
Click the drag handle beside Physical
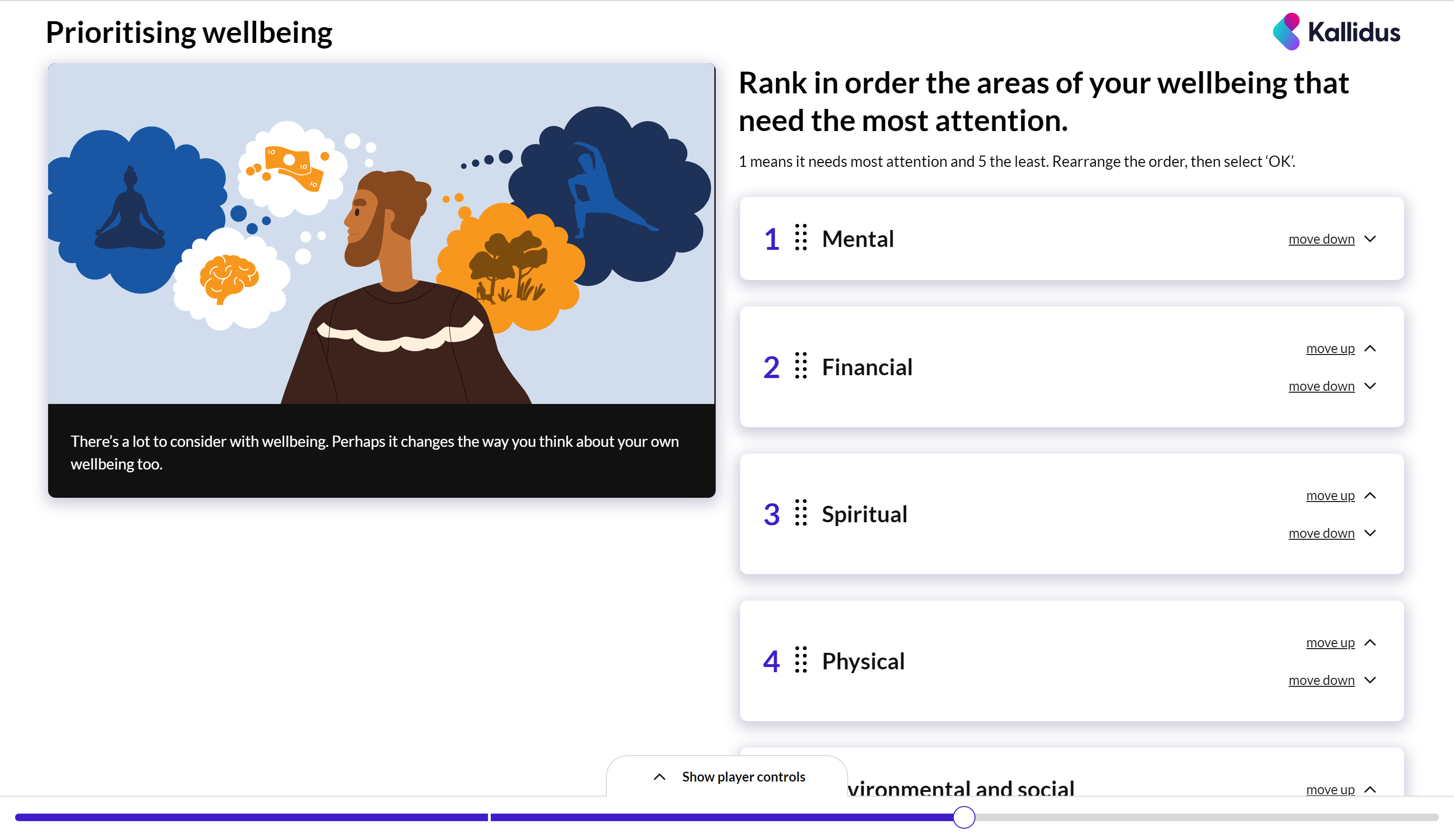click(801, 660)
